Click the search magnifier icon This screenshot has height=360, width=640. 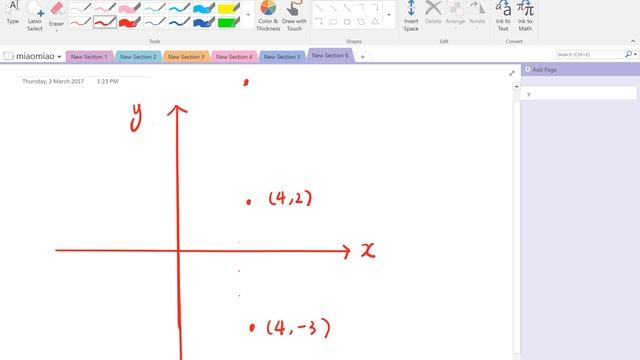pyautogui.click(x=629, y=54)
